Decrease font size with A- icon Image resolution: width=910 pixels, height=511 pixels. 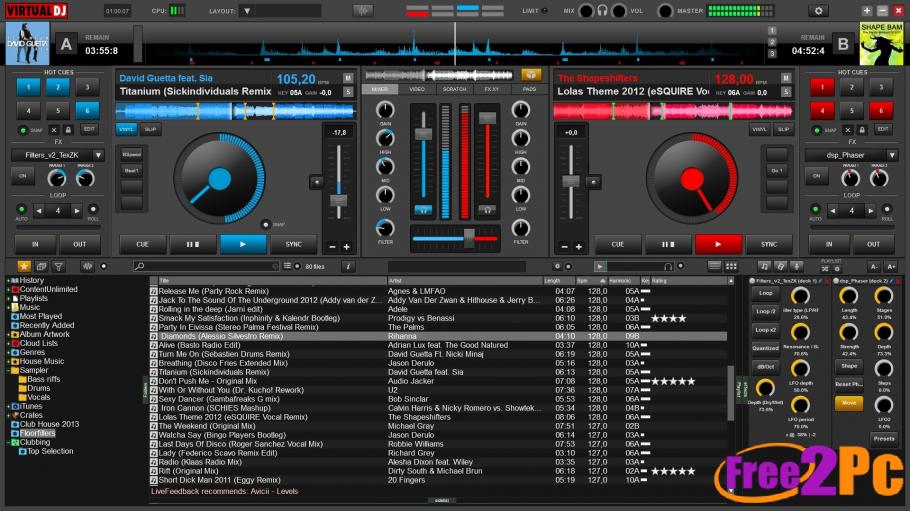click(874, 267)
